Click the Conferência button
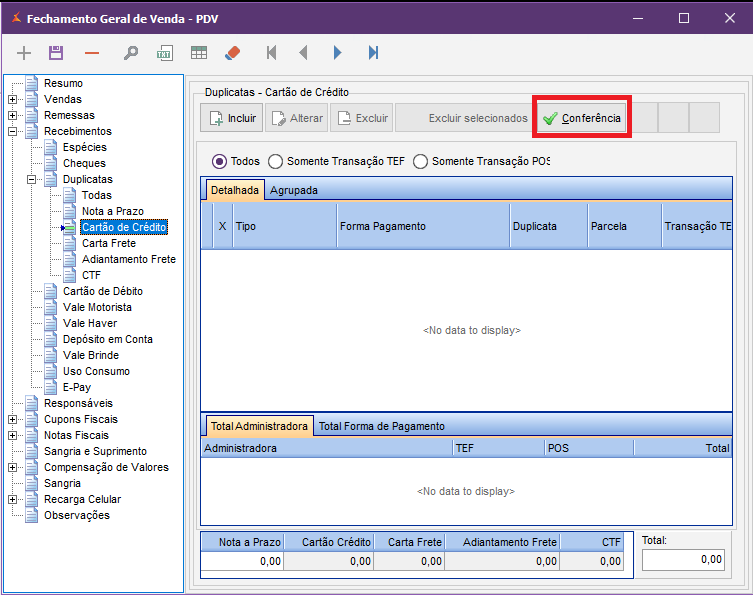The width and height of the screenshot is (753, 595). (581, 118)
